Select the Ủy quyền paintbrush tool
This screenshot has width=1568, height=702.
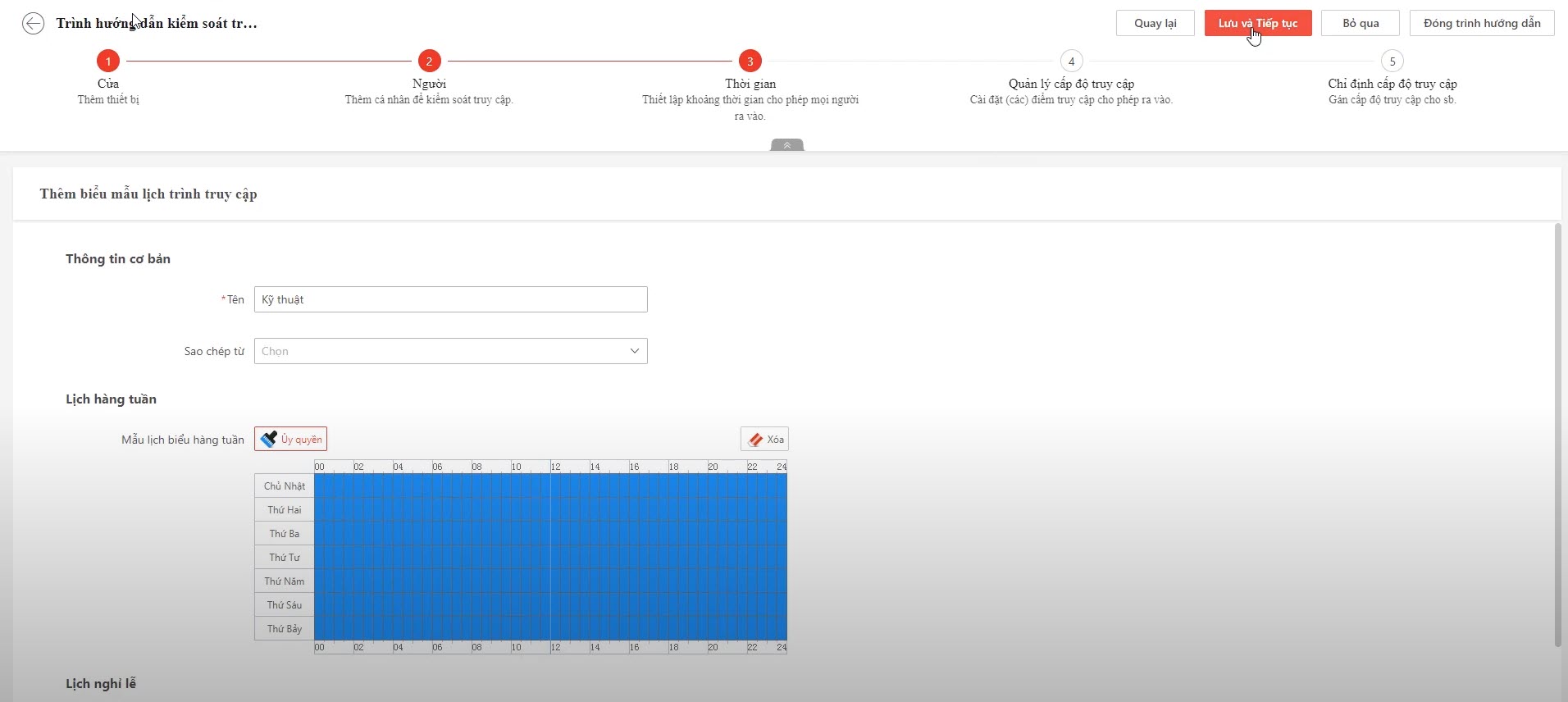click(290, 440)
